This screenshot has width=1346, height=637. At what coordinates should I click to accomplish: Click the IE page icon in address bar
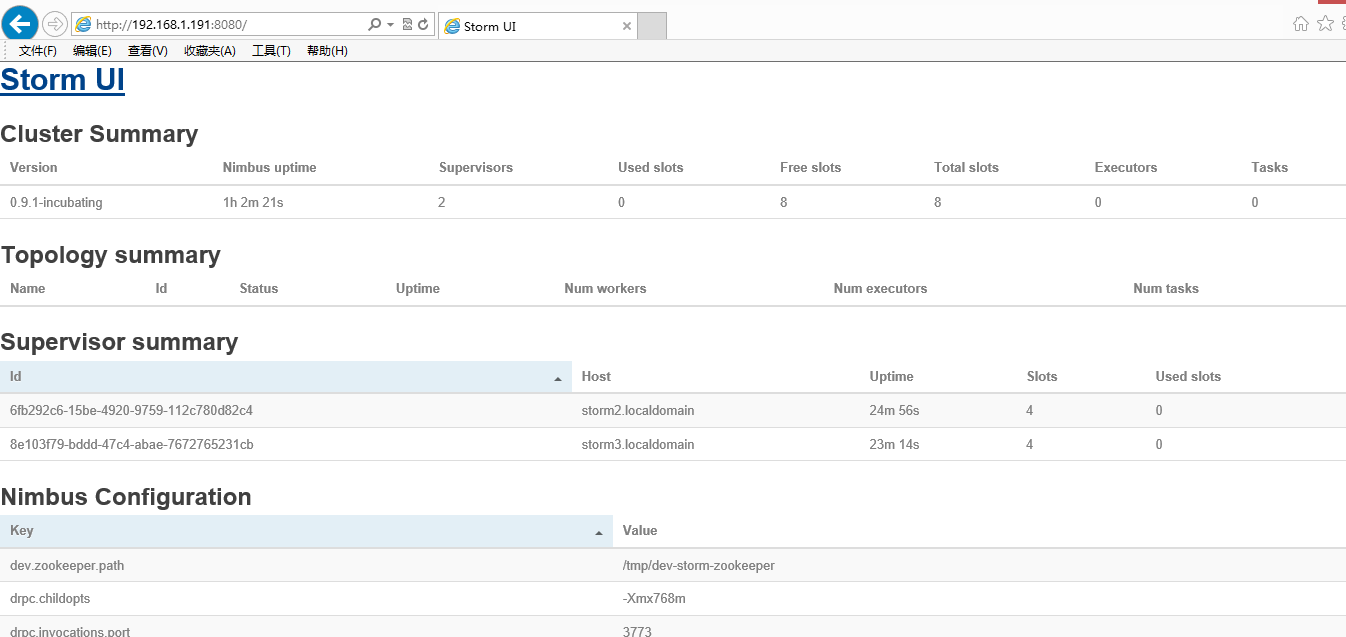point(83,24)
